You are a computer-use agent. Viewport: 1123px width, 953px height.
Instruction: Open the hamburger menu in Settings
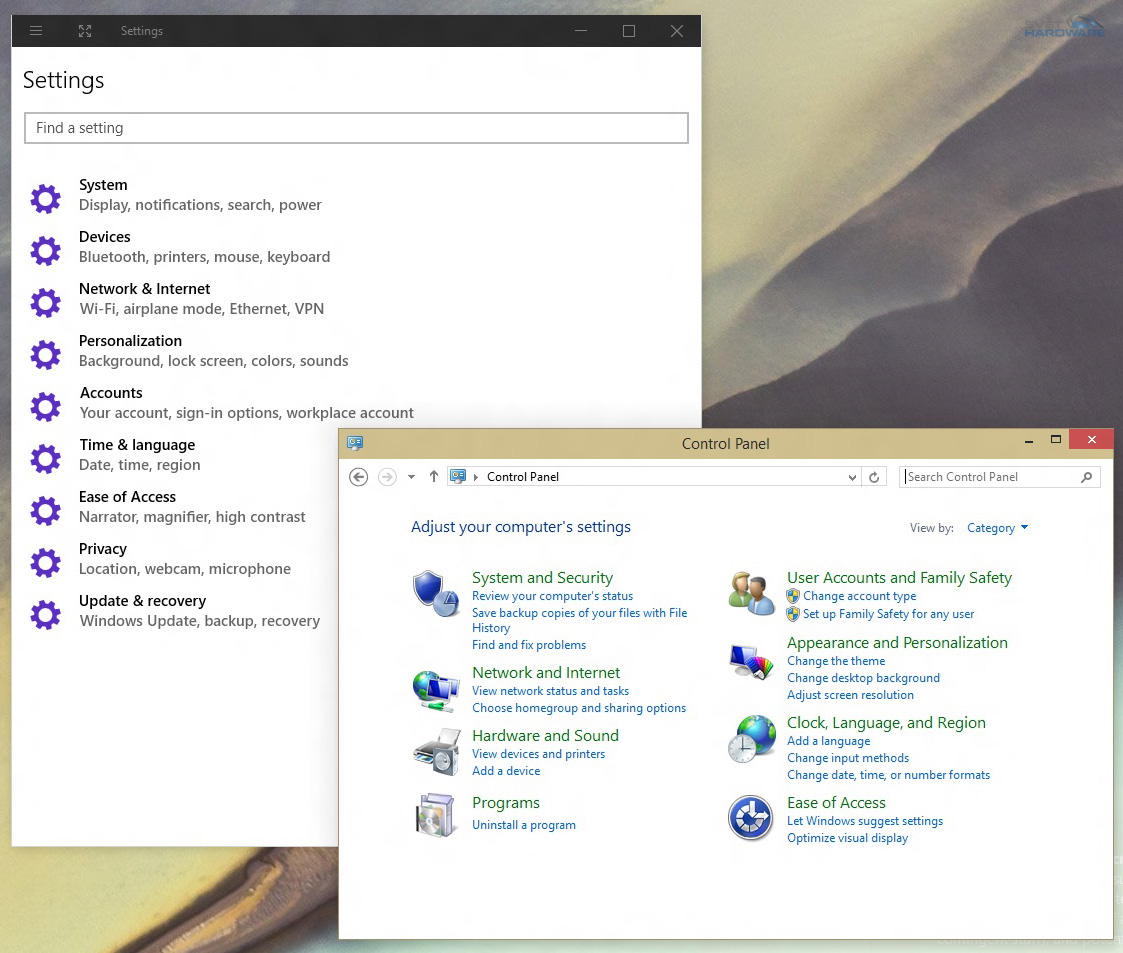pyautogui.click(x=36, y=30)
